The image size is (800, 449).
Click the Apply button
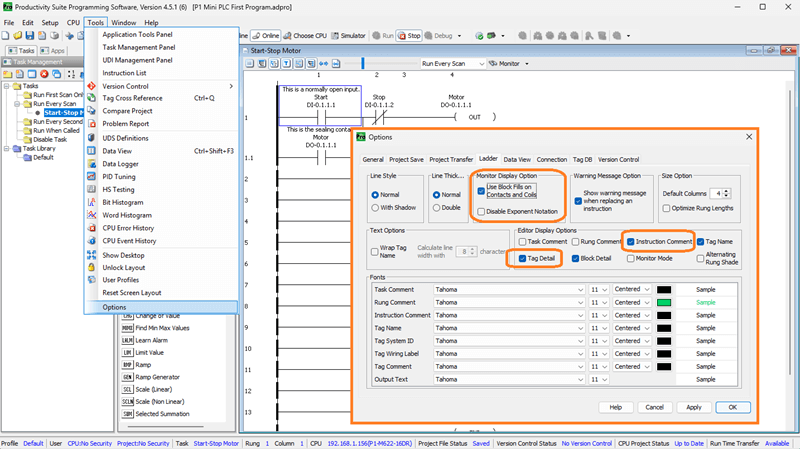click(x=694, y=407)
